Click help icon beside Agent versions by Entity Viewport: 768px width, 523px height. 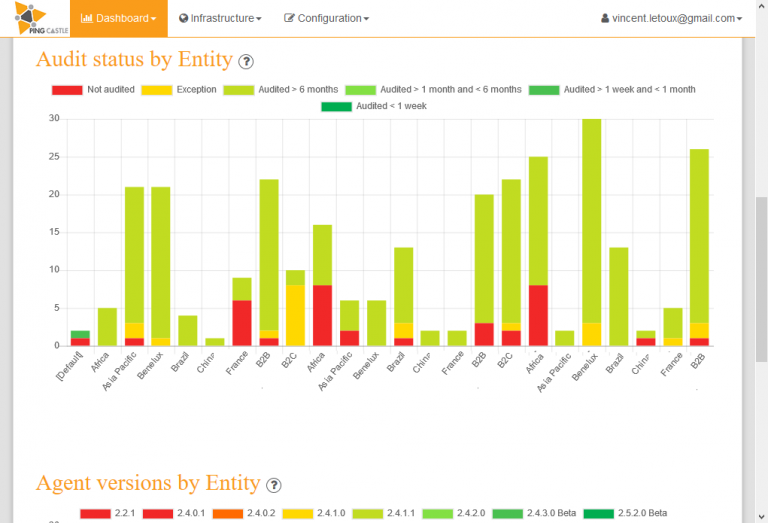click(273, 485)
